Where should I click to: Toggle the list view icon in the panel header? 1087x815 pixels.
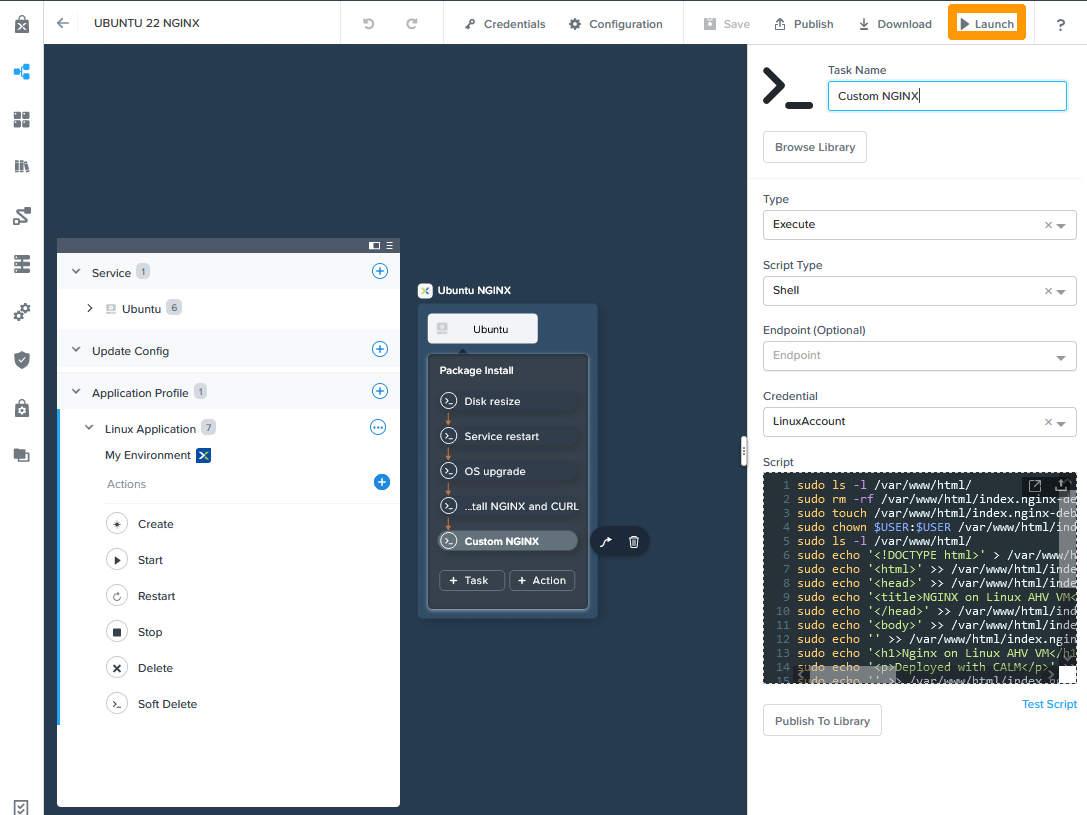coord(388,245)
